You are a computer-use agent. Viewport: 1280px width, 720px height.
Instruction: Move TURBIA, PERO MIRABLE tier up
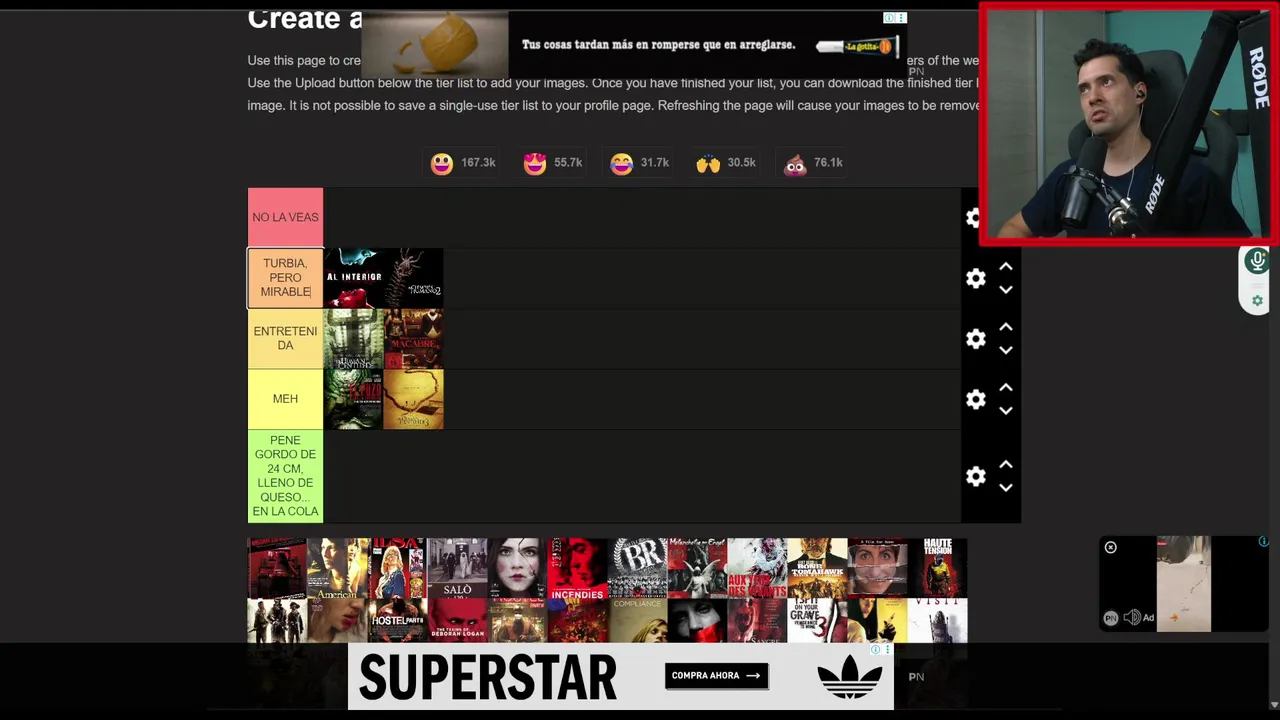pyautogui.click(x=1006, y=267)
